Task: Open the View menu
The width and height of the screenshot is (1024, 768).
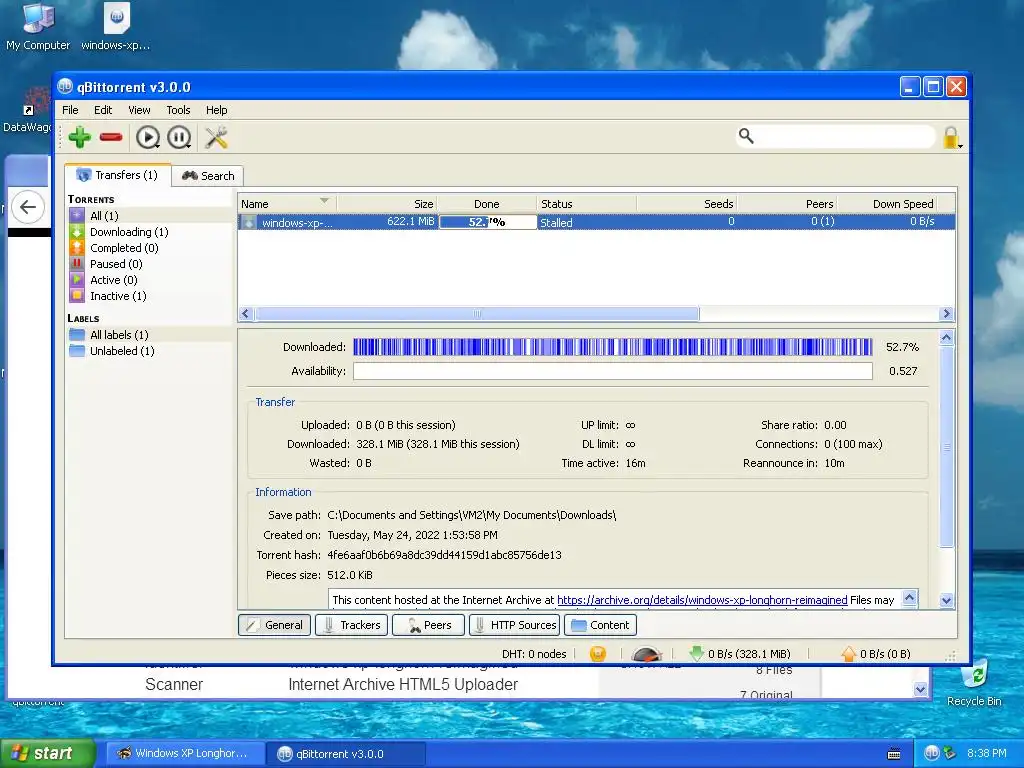Action: point(139,110)
